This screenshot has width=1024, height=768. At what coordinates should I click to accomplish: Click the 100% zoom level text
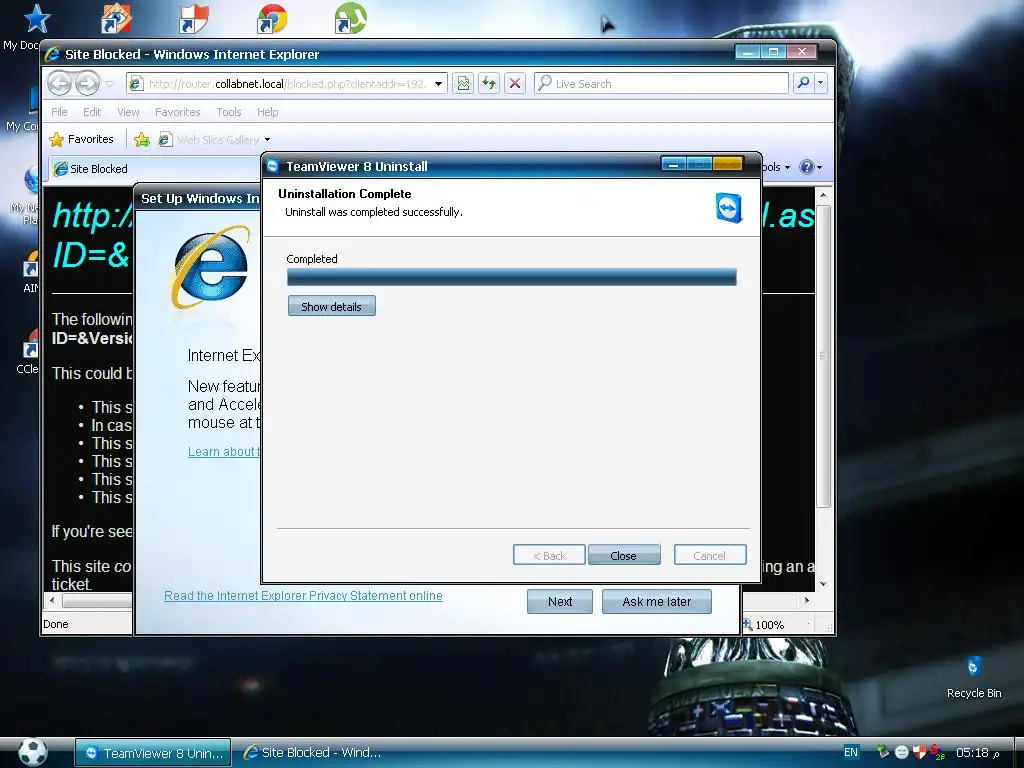770,624
